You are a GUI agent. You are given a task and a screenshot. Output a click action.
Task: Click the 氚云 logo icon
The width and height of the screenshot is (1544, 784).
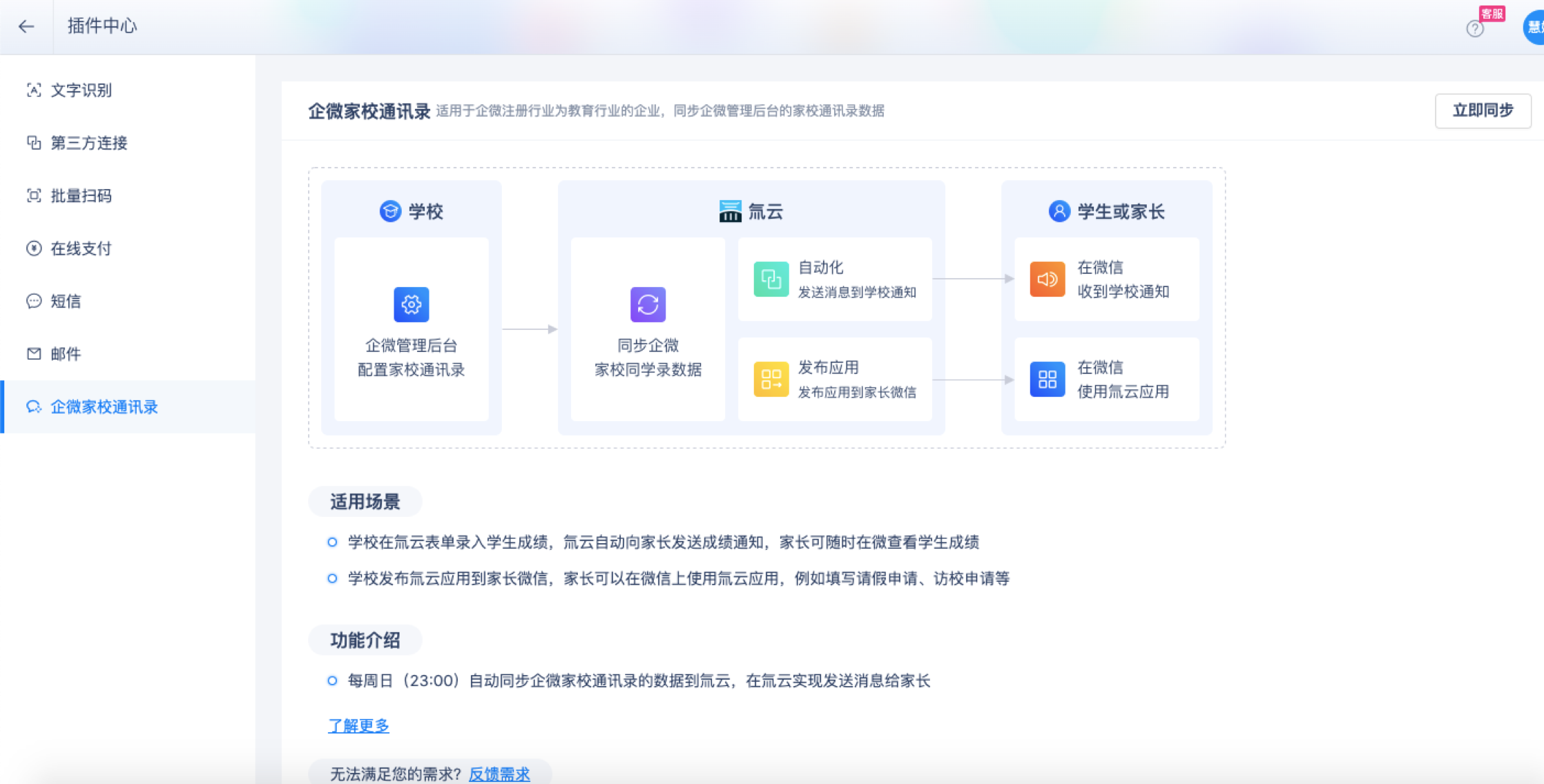730,211
